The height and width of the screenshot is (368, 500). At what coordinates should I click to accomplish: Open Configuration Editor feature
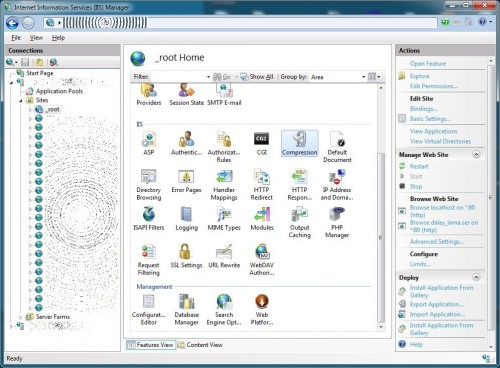[x=149, y=310]
